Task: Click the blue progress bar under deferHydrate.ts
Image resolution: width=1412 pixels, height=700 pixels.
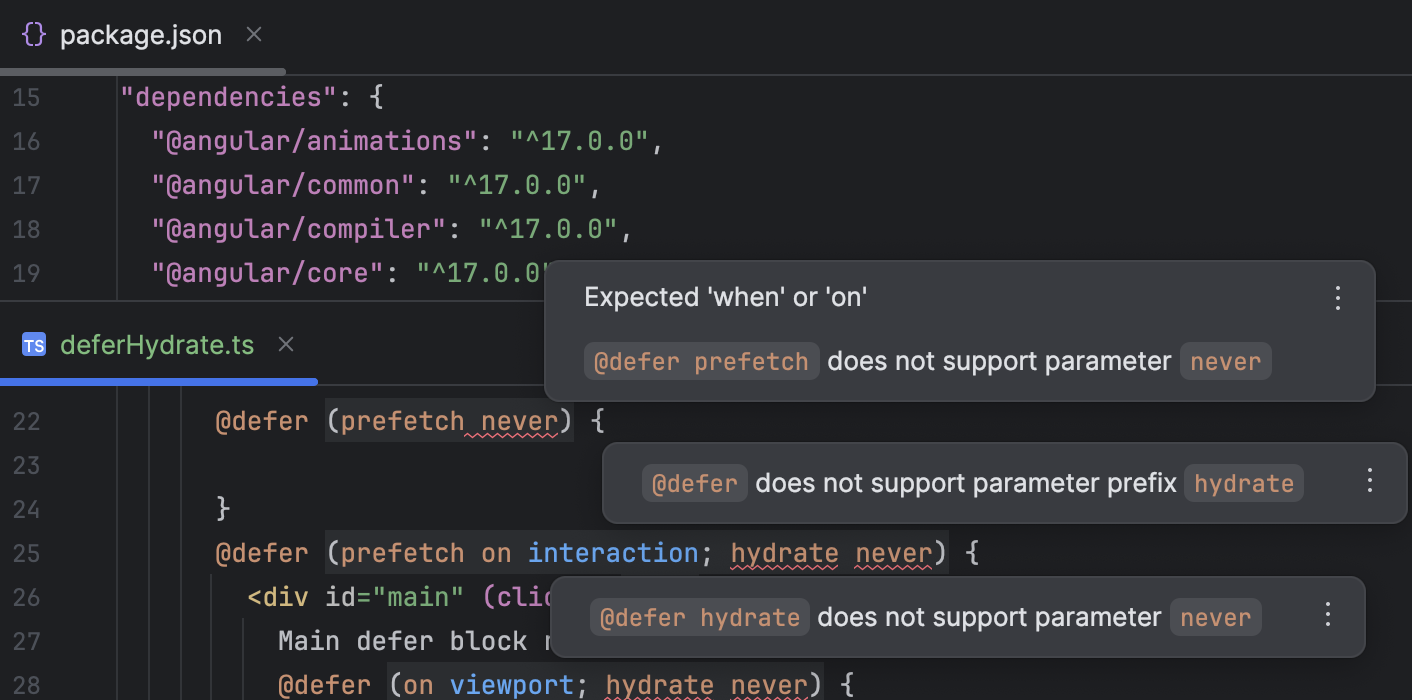Action: point(159,381)
